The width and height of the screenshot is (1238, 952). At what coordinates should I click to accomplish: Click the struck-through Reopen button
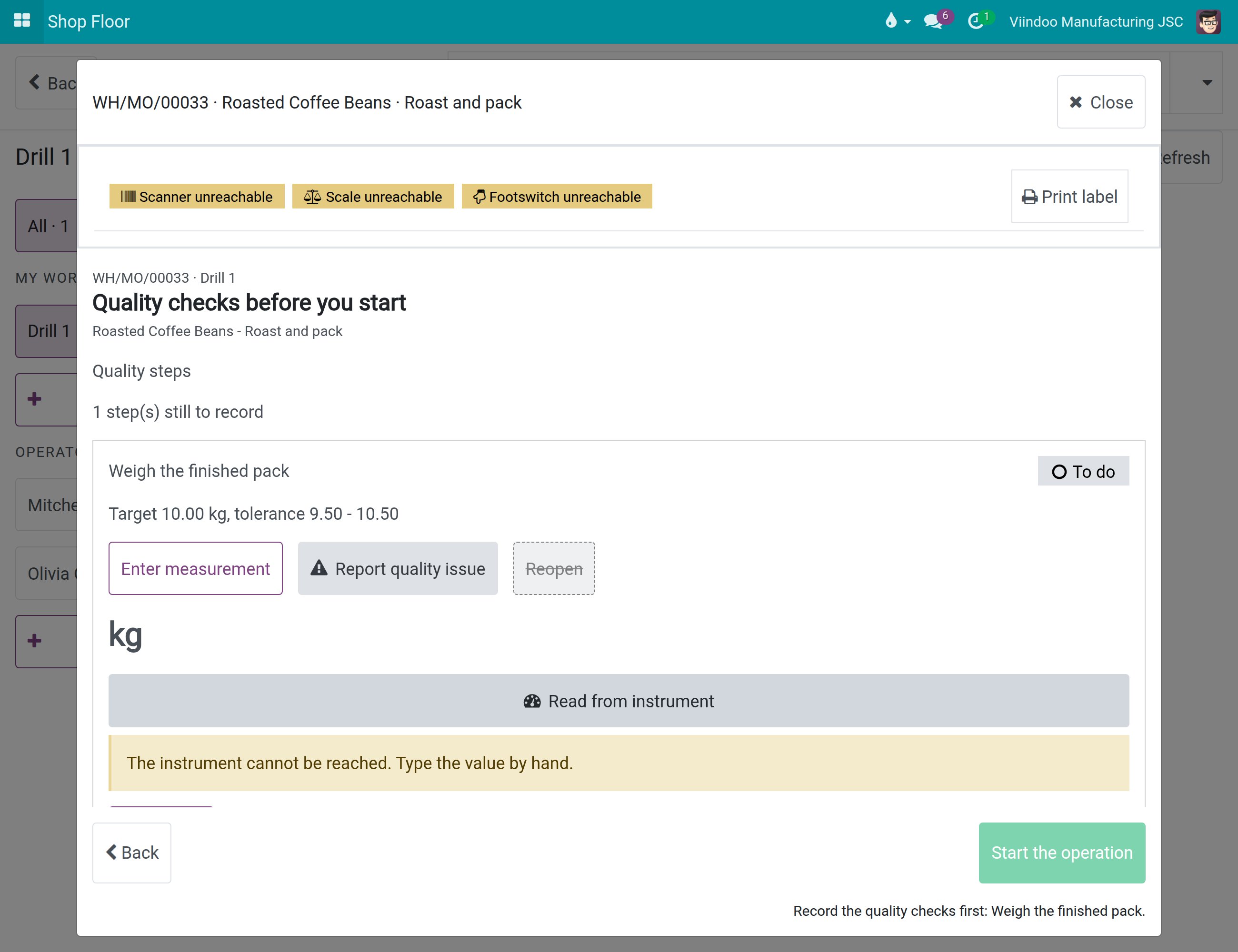coord(554,568)
